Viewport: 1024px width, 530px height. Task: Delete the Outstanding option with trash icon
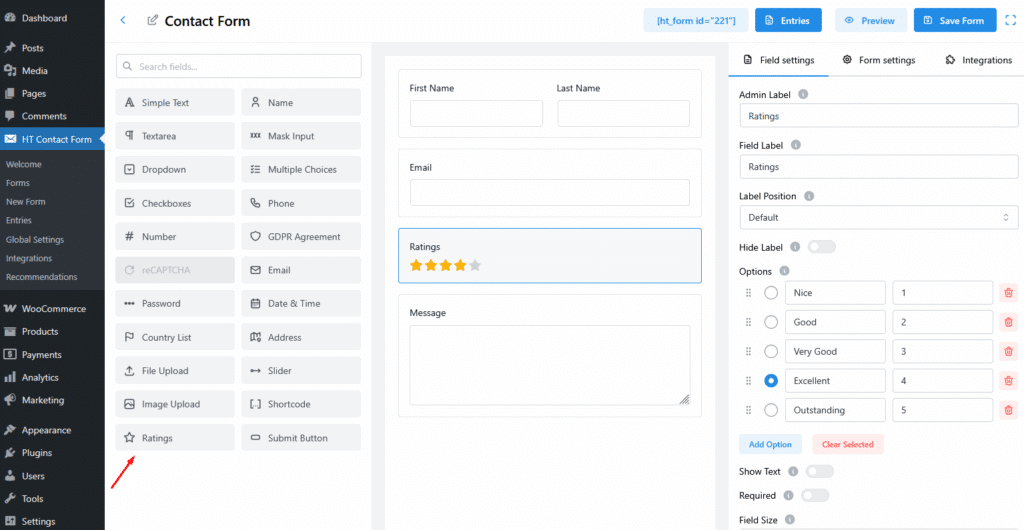(1008, 410)
